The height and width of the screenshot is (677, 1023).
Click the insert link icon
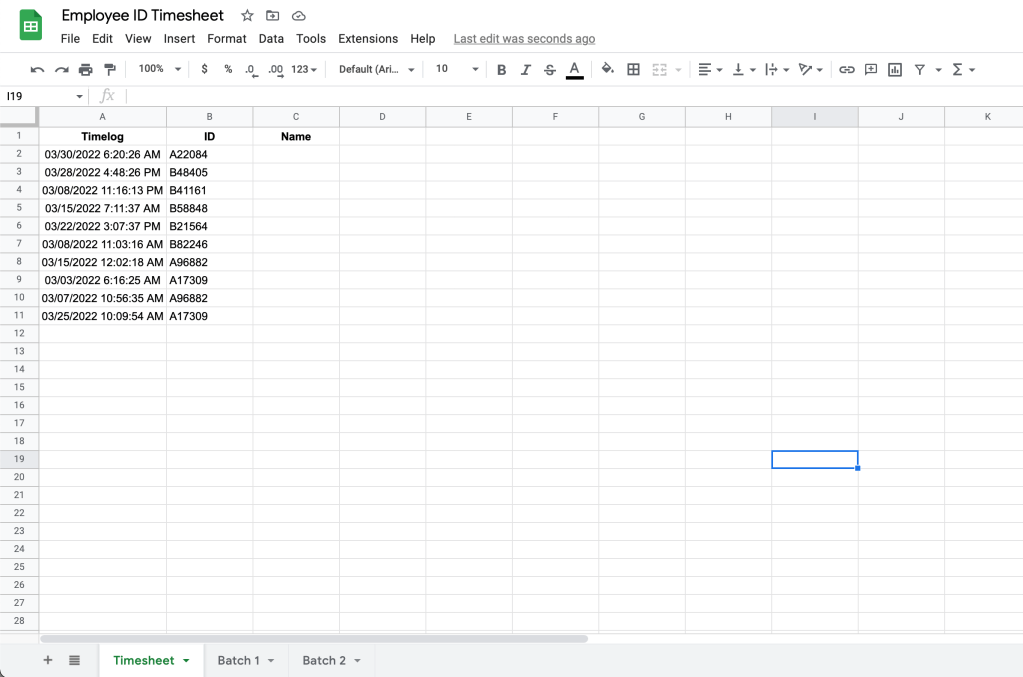tap(847, 69)
